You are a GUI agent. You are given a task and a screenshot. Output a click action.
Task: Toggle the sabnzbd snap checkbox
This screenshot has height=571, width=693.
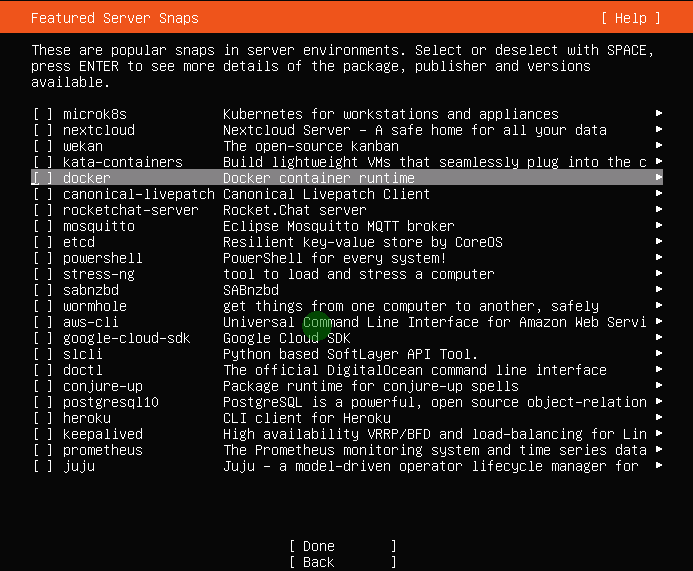point(43,290)
